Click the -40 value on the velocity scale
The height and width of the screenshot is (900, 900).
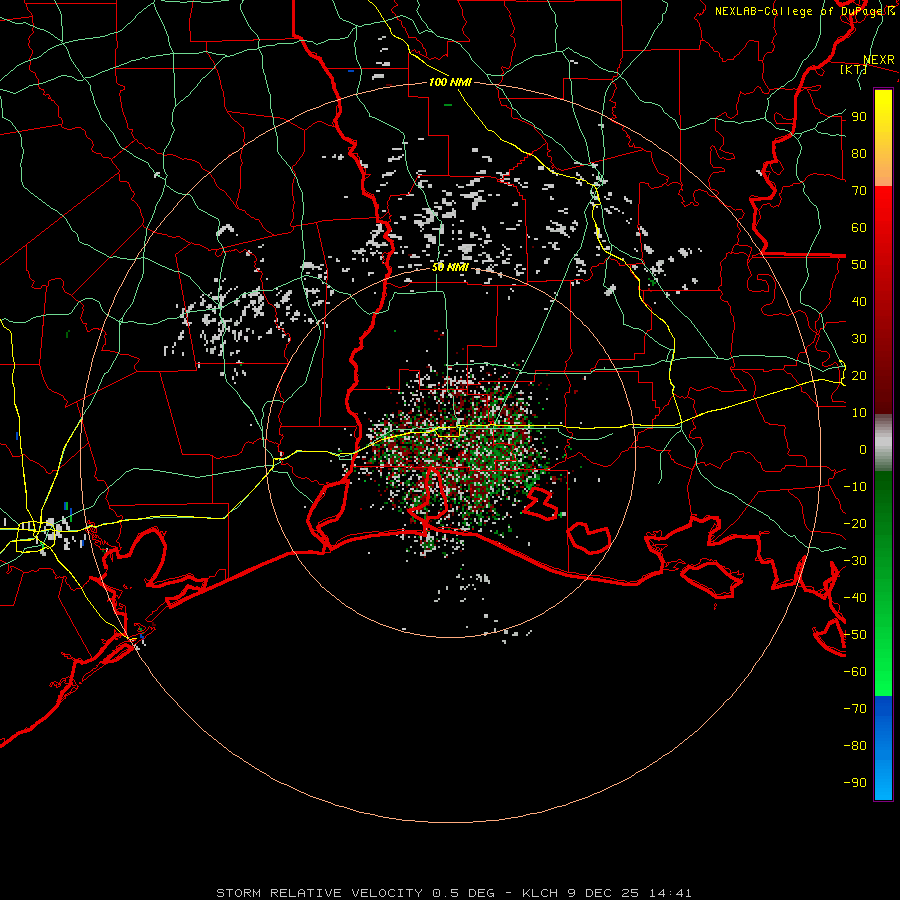click(x=855, y=598)
